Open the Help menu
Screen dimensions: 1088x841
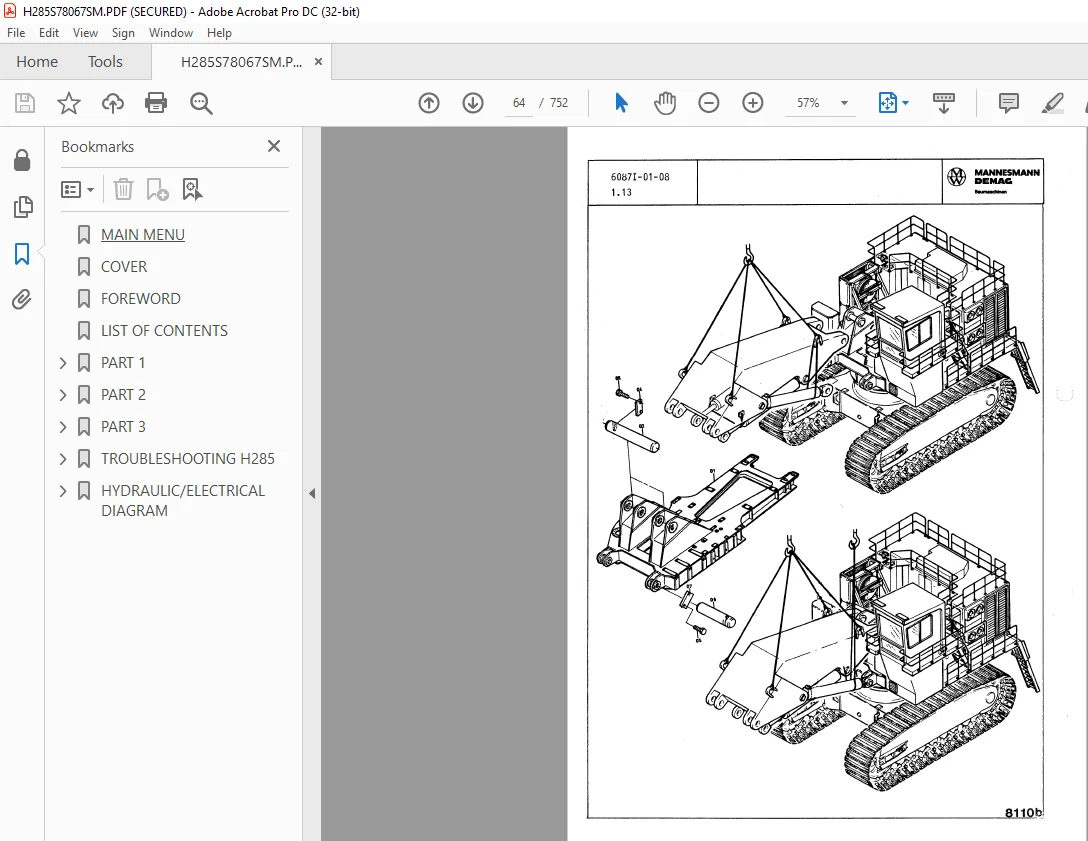click(x=219, y=33)
